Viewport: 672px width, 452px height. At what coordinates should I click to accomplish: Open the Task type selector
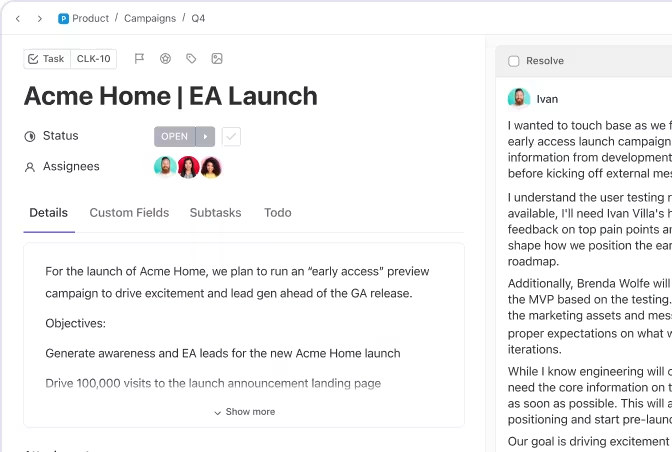pos(47,59)
